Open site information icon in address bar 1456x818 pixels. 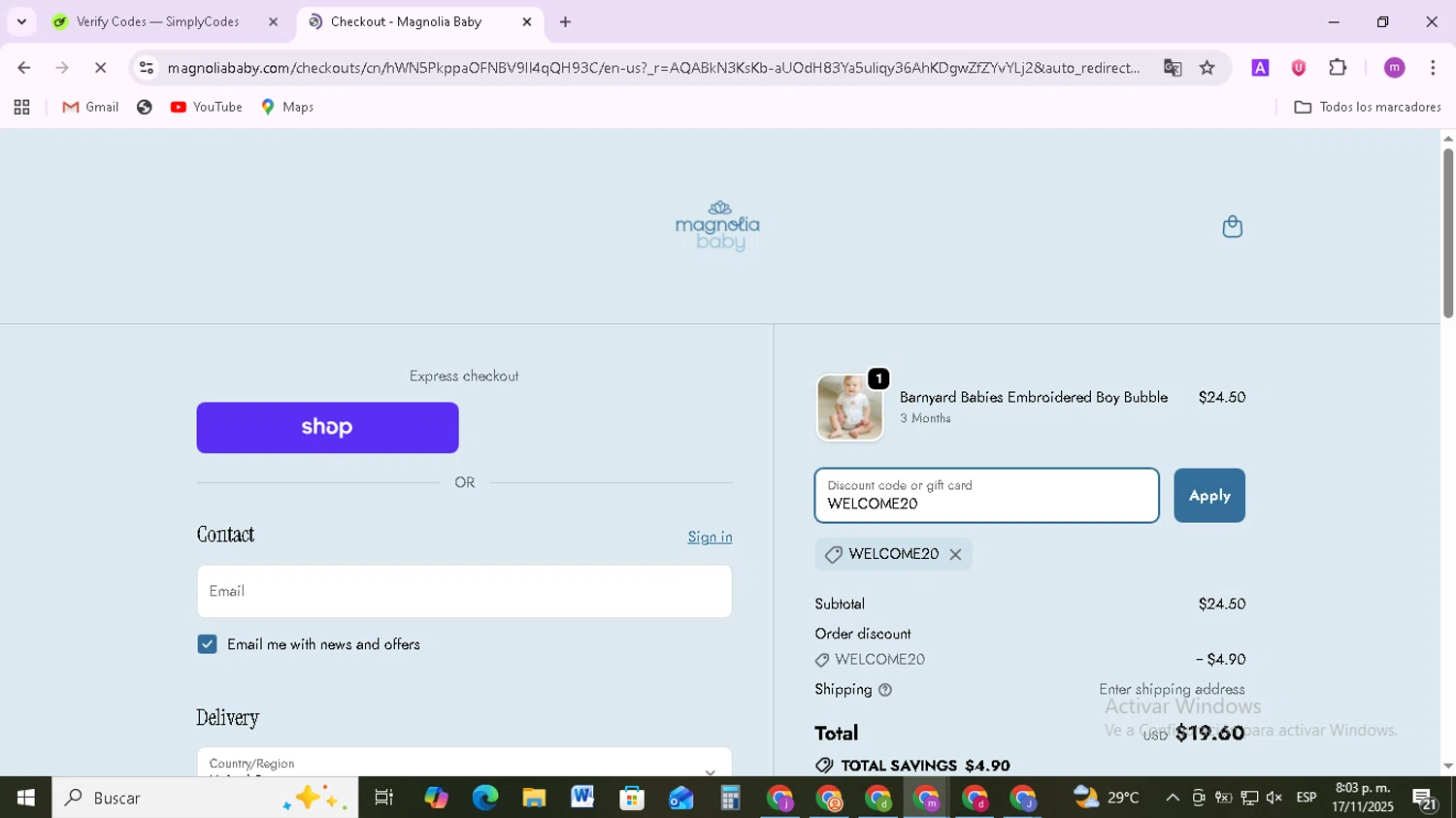coord(147,68)
